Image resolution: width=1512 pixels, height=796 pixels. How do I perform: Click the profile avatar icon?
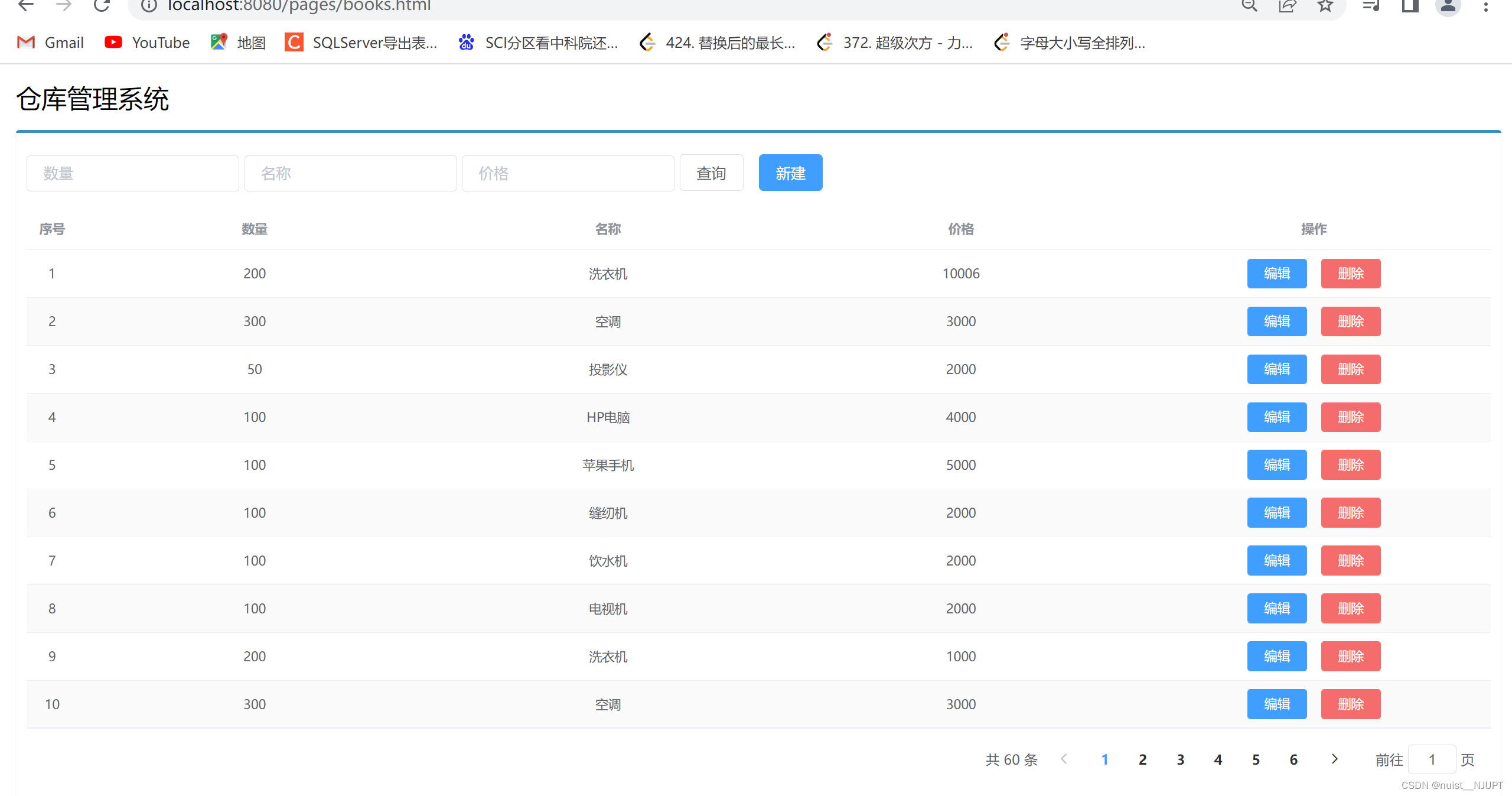1448,7
